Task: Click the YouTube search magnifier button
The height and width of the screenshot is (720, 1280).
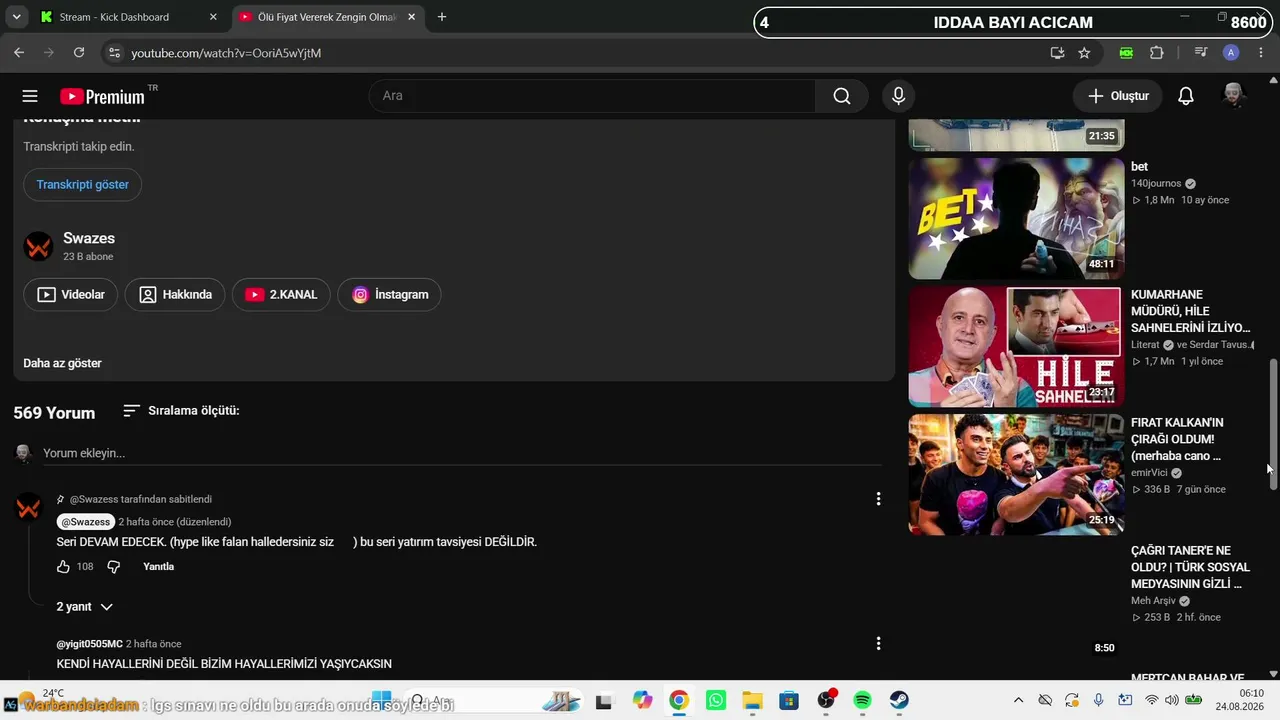Action: [x=842, y=96]
